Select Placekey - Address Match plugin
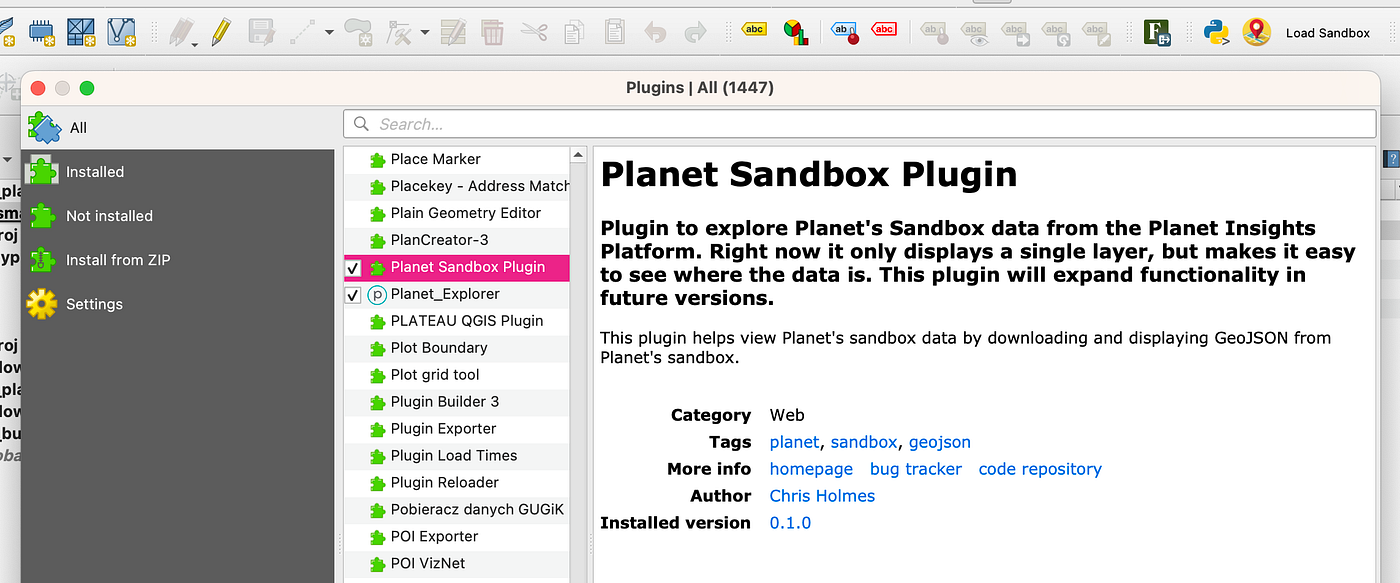The width and height of the screenshot is (1400, 583). click(457, 186)
